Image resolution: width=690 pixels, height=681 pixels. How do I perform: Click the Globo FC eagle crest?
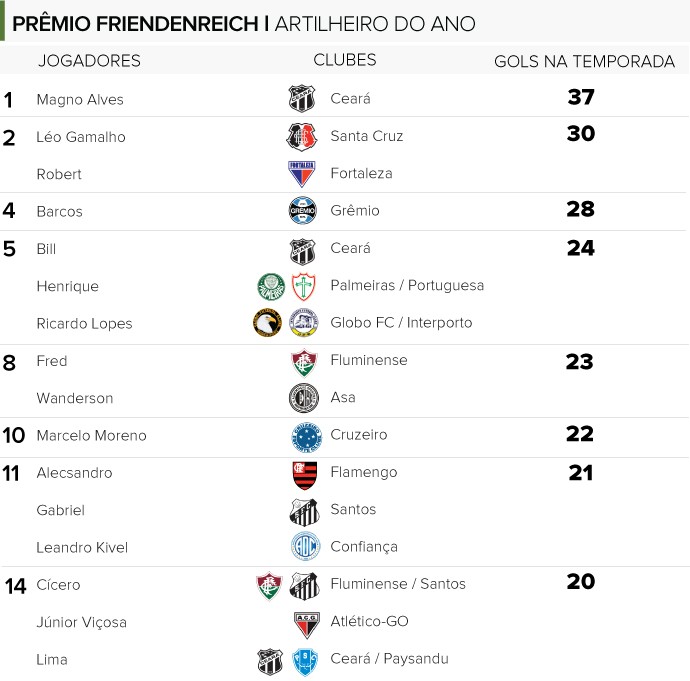268,323
